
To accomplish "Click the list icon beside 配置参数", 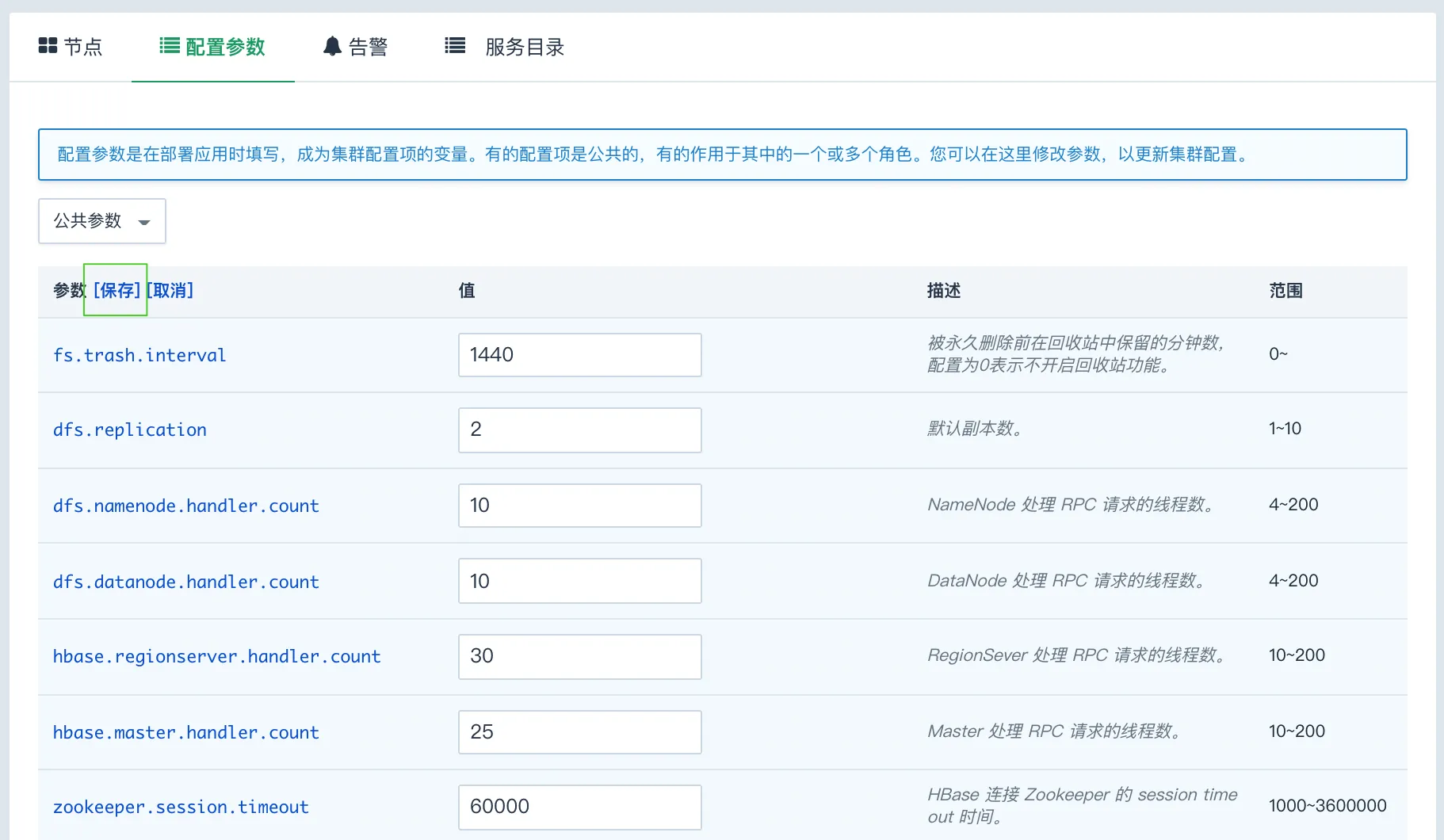I will coord(170,46).
